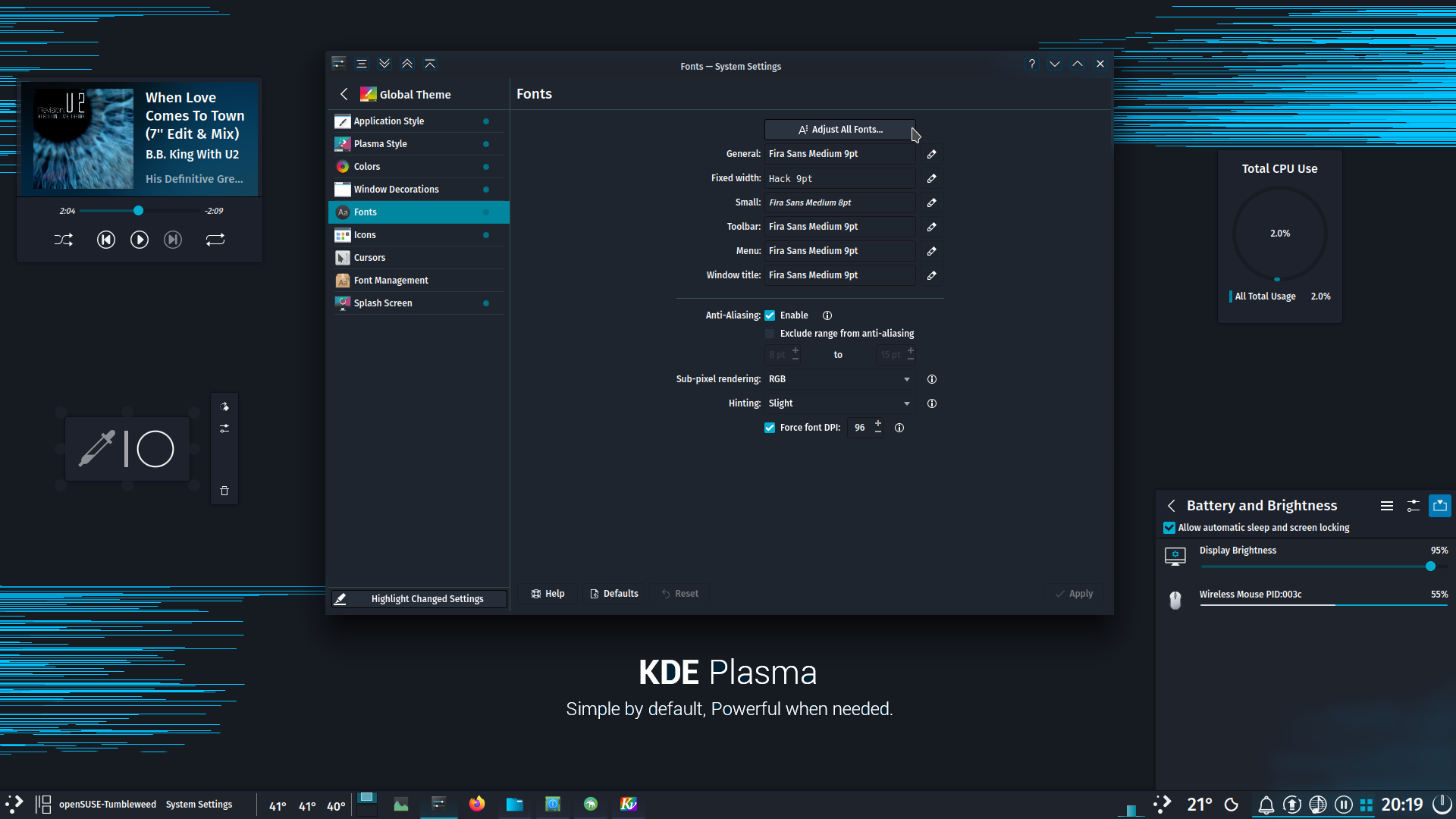Image resolution: width=1456 pixels, height=819 pixels.
Task: Open Icons settings page
Action: (419, 235)
